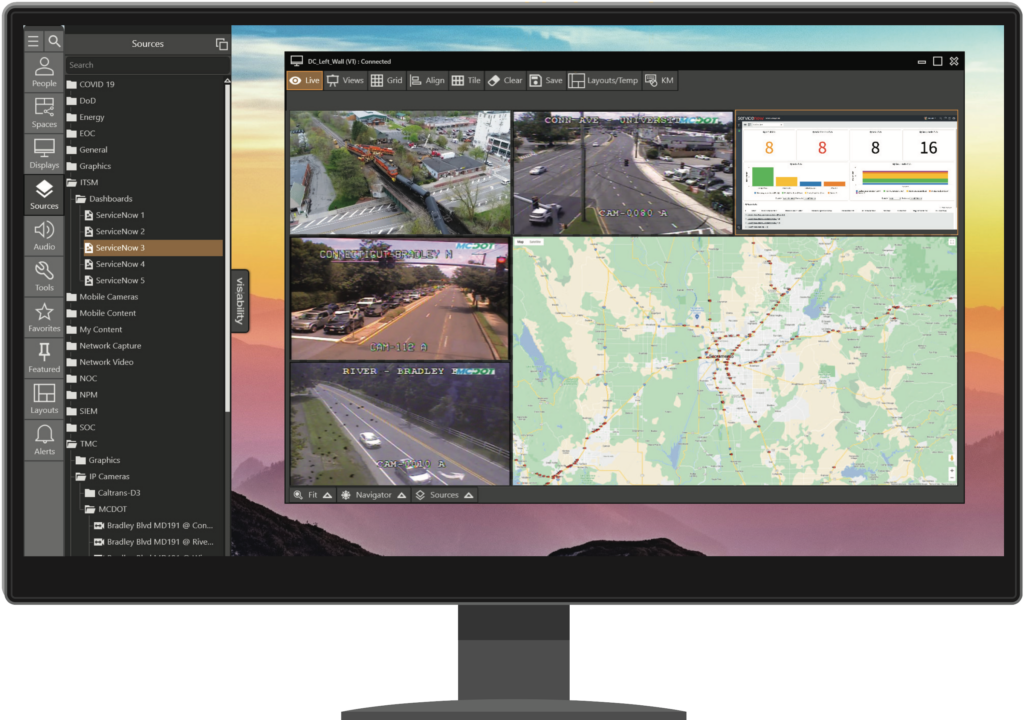Screen dimensions: 1024x720
Task: Click the Save button
Action: tap(546, 81)
